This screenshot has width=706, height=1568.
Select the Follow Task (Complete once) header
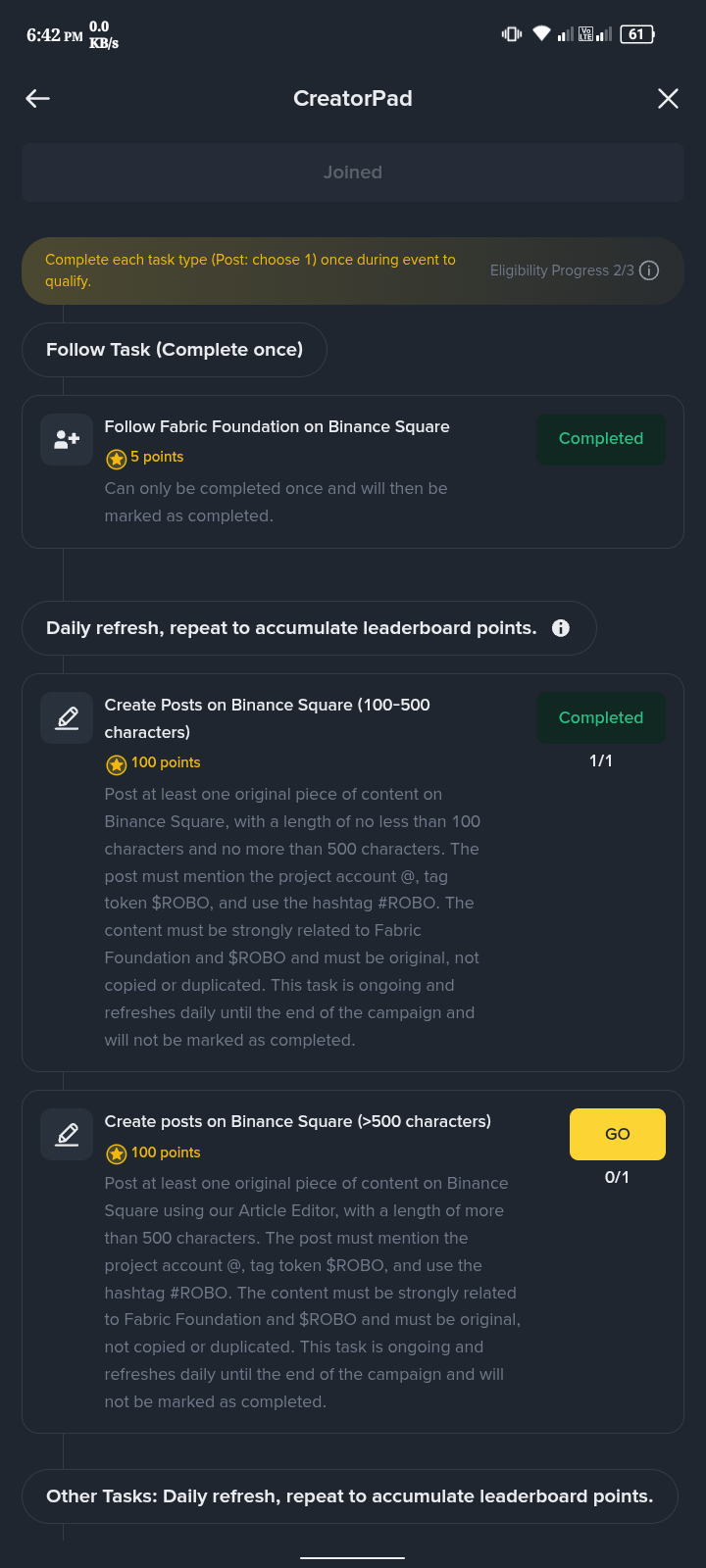pyautogui.click(x=175, y=350)
